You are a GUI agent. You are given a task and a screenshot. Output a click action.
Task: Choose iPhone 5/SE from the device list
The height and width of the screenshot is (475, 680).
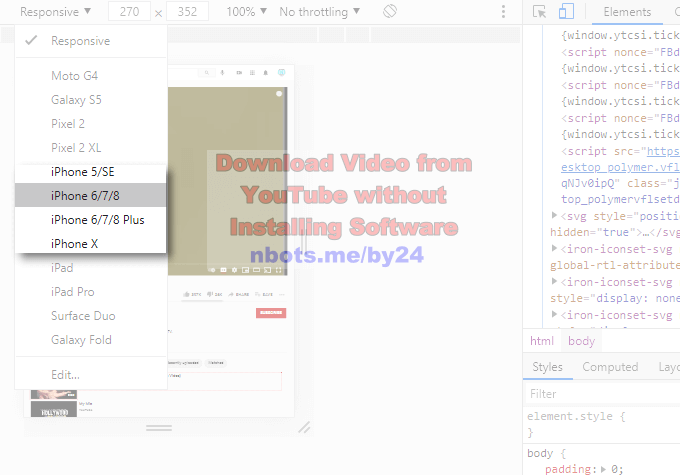pyautogui.click(x=91, y=172)
